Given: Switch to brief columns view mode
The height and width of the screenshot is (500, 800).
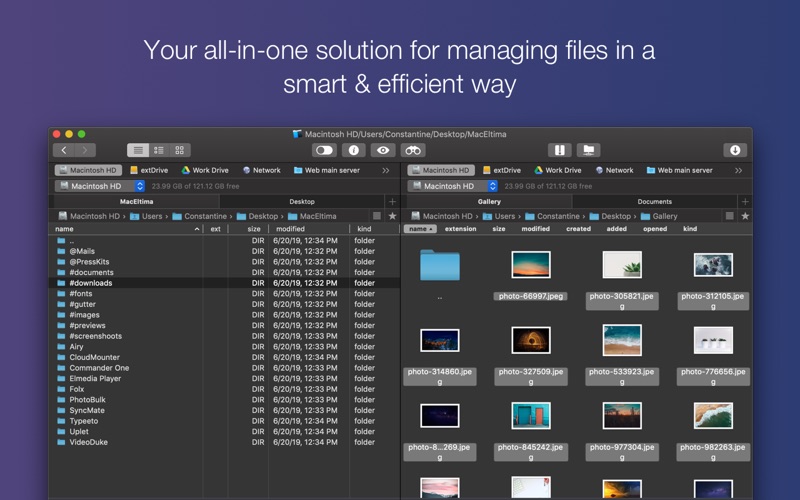Looking at the screenshot, I should pos(159,150).
